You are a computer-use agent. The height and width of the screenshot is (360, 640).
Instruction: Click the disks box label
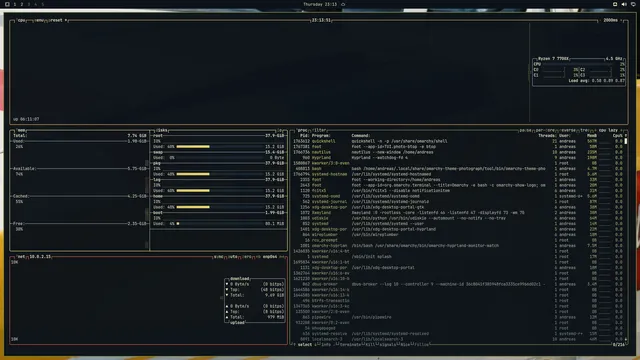(162, 130)
